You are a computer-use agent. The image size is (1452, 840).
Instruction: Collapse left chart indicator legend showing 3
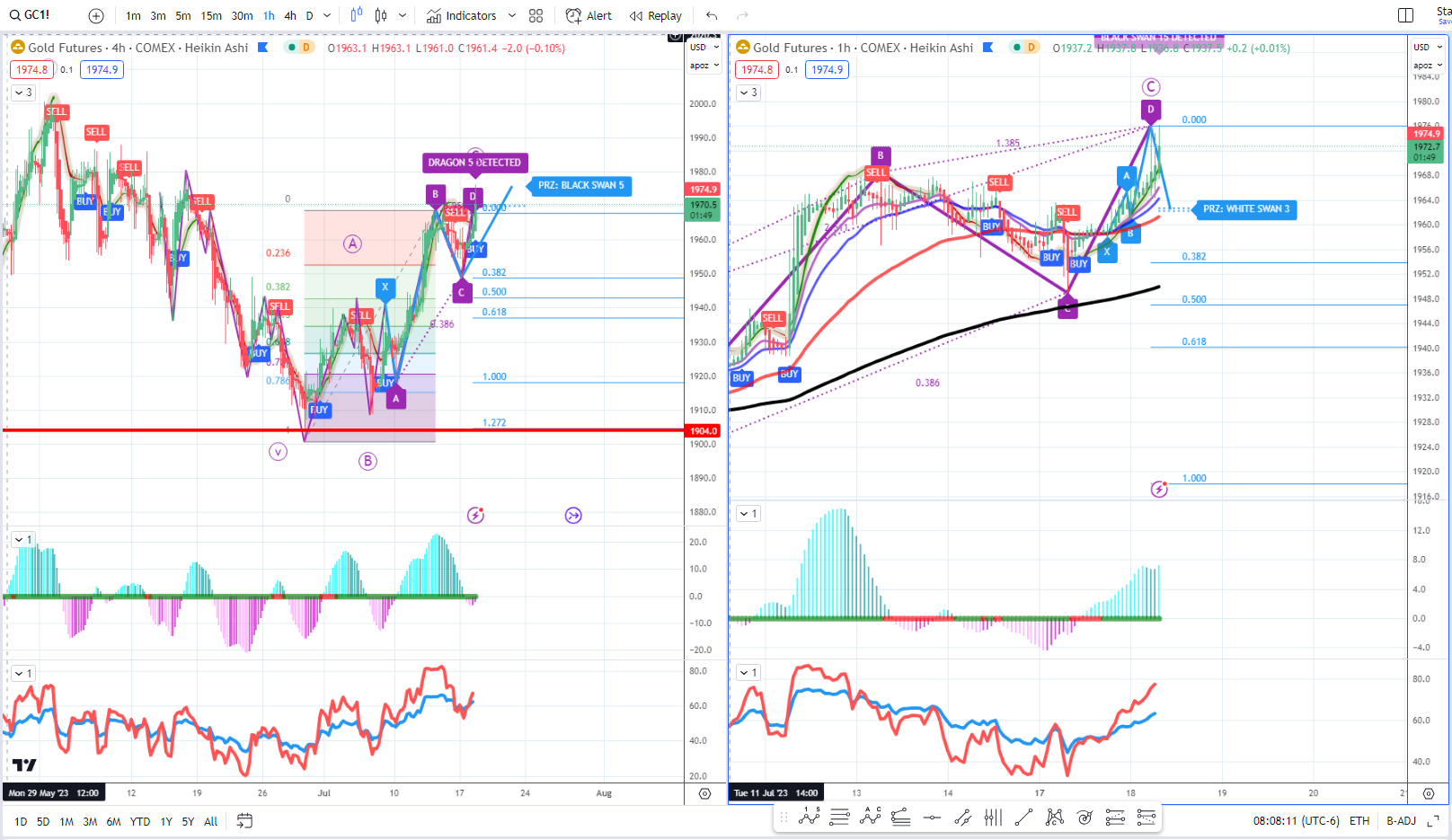click(x=23, y=93)
